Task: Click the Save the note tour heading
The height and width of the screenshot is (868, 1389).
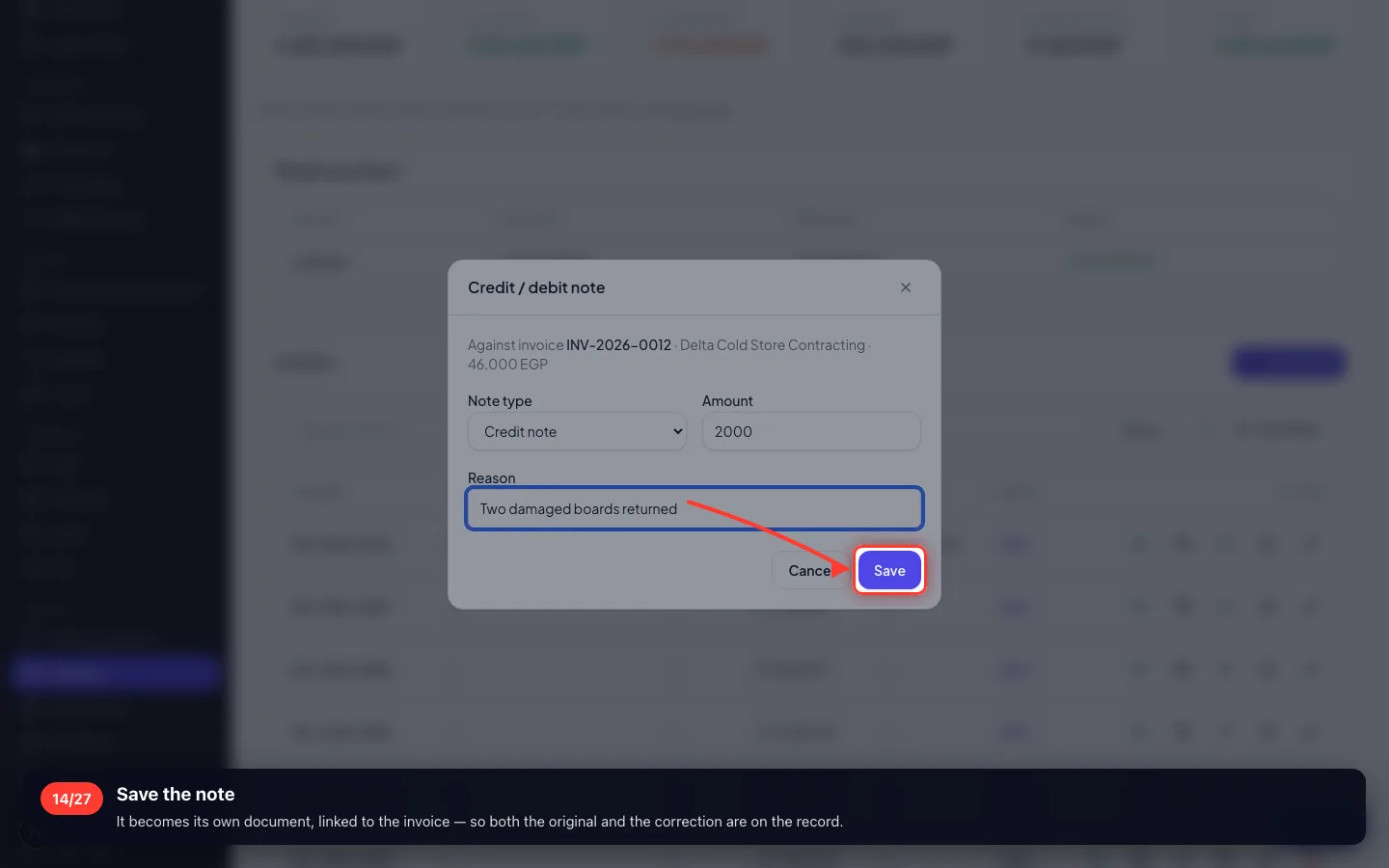Action: (176, 794)
